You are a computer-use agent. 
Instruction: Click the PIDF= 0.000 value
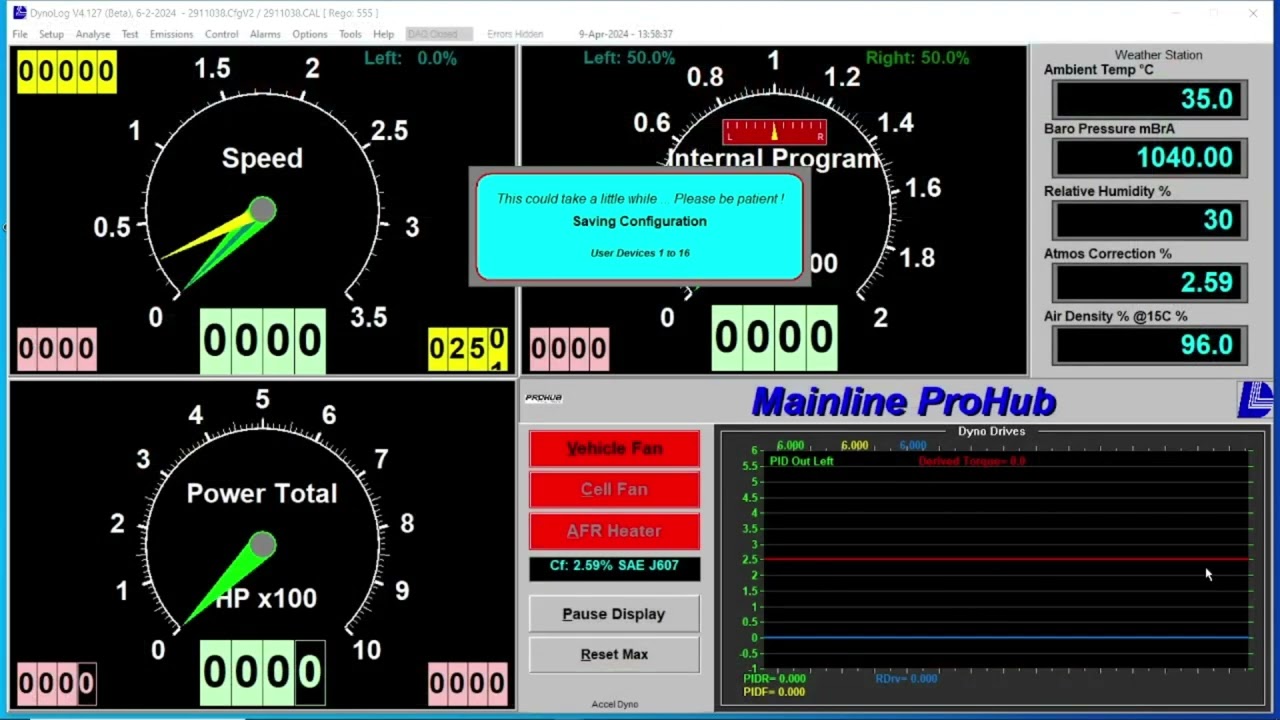[x=774, y=692]
